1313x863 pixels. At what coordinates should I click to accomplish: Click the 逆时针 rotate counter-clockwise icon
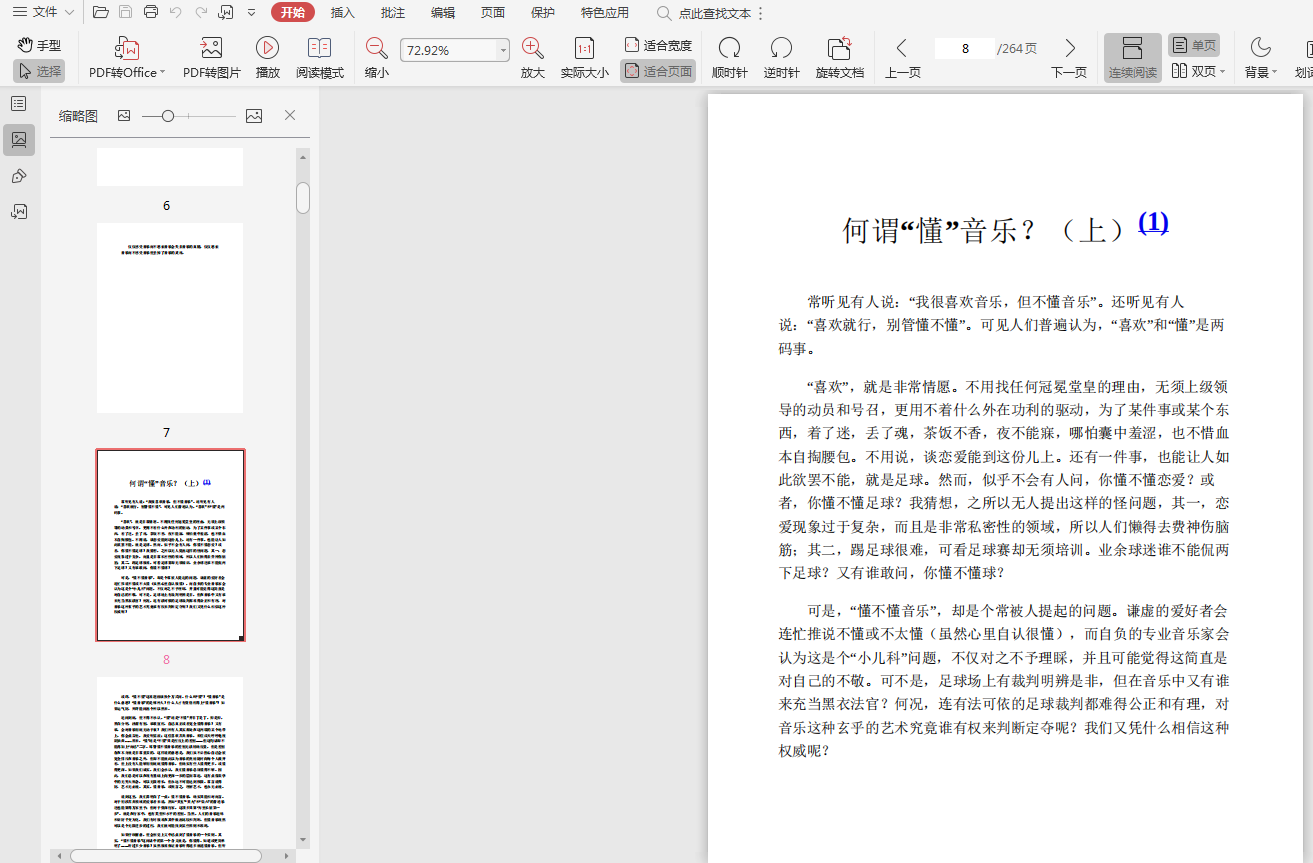coord(781,49)
